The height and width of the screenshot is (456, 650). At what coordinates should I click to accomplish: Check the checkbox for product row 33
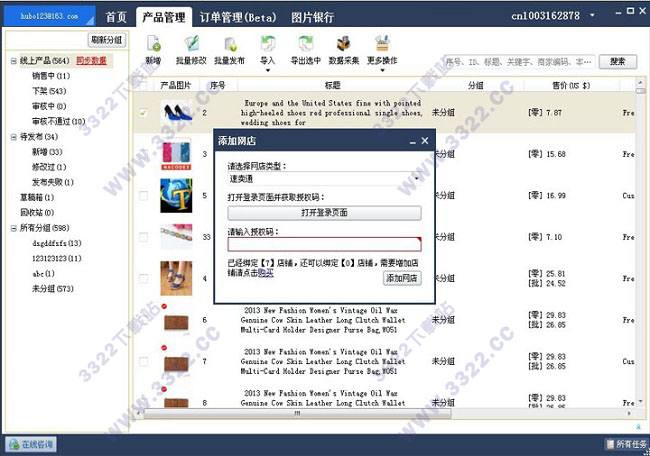tap(143, 237)
